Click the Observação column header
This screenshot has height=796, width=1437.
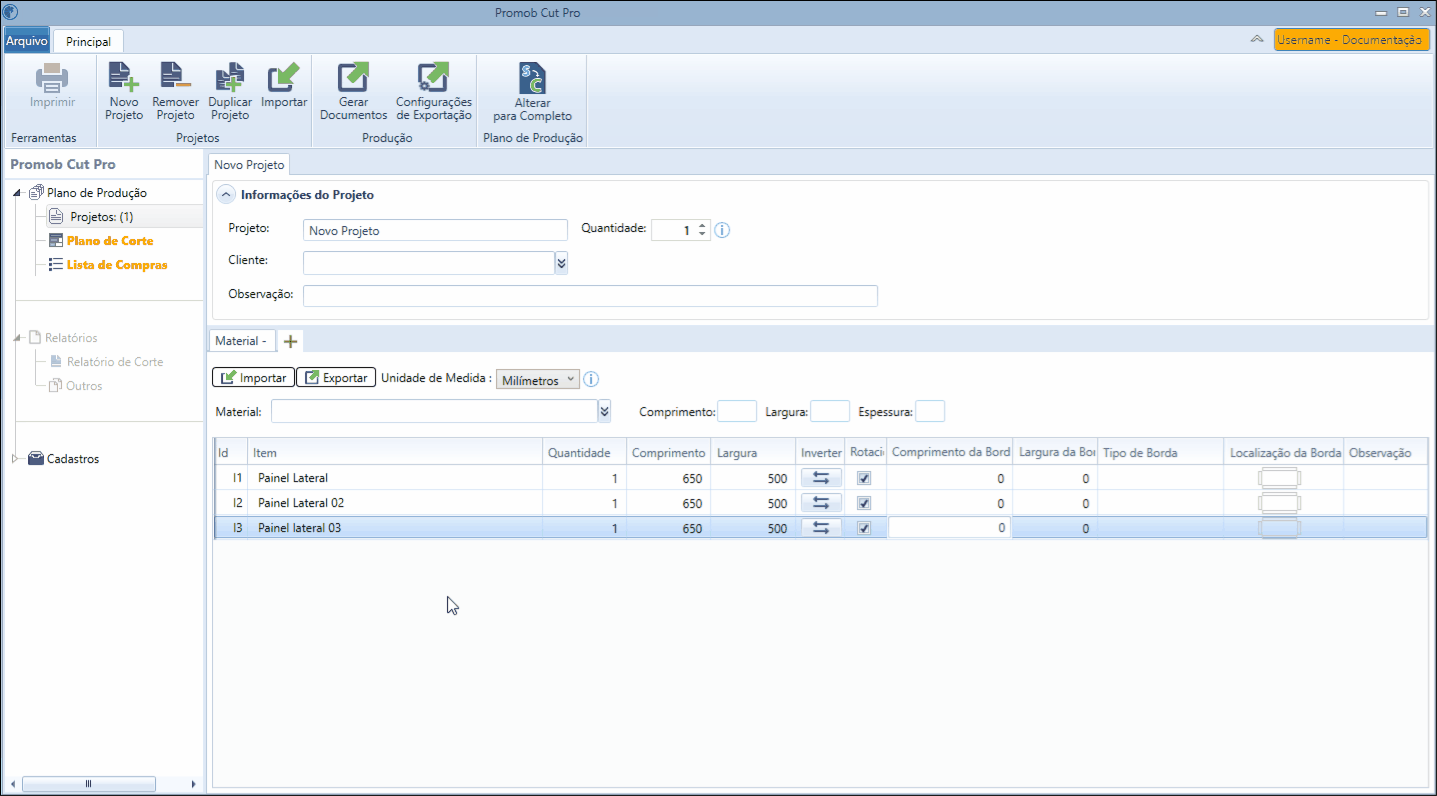click(1385, 453)
